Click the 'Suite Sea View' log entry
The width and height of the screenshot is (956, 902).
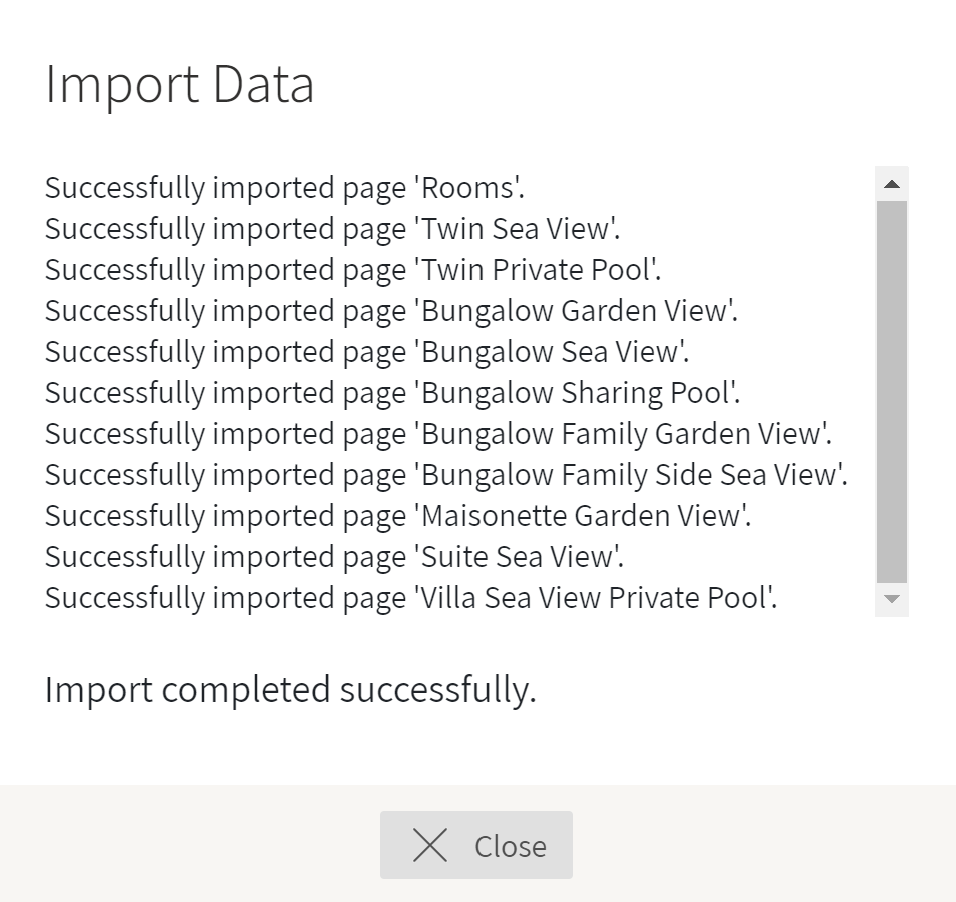pos(335,557)
